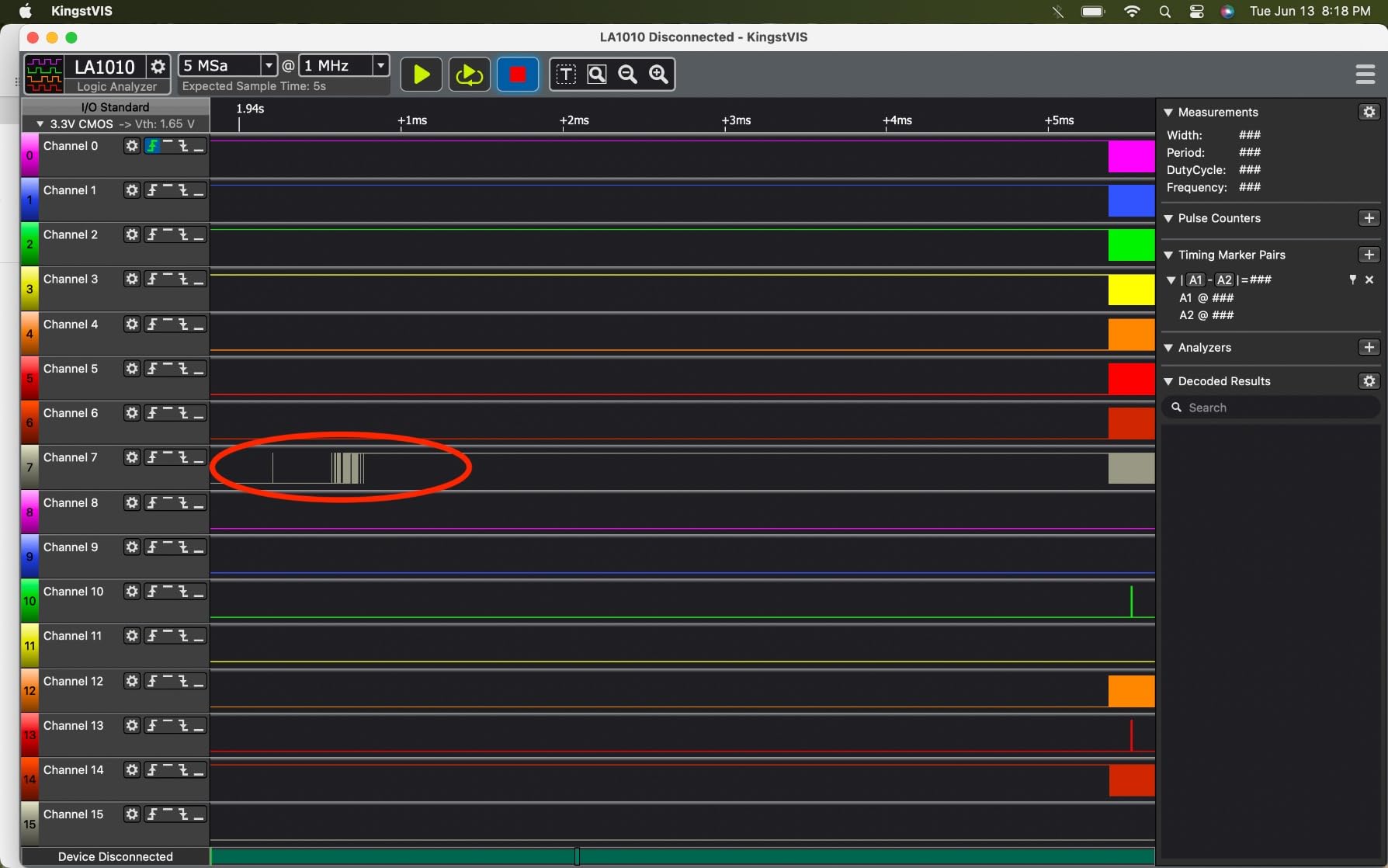This screenshot has height=868, width=1388.
Task: Open Control Center in menu bar
Action: point(1196,11)
